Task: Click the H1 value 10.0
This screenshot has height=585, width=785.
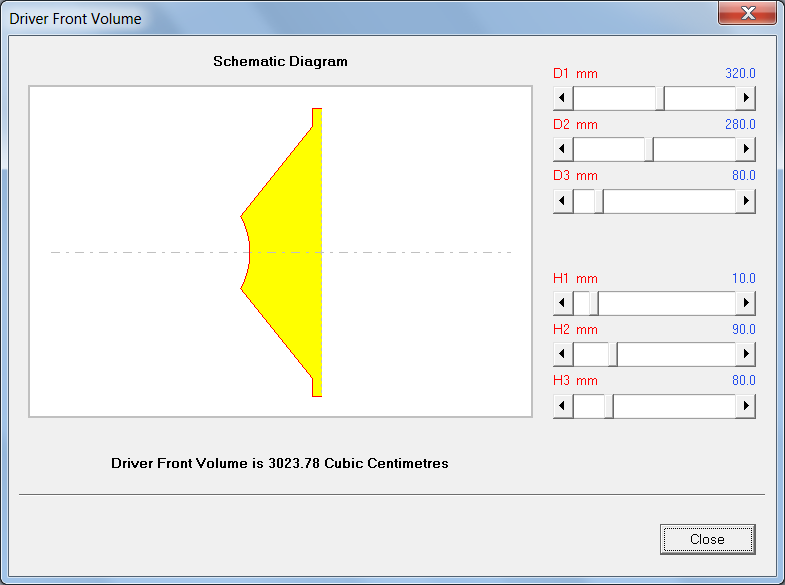Action: point(743,278)
